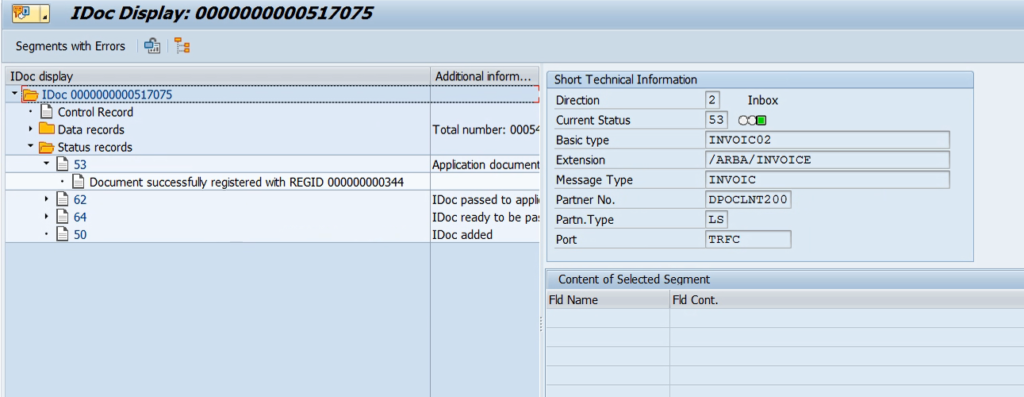Screen dimensions: 1024x397
Task: Click the Control Record document icon
Action: (x=46, y=112)
